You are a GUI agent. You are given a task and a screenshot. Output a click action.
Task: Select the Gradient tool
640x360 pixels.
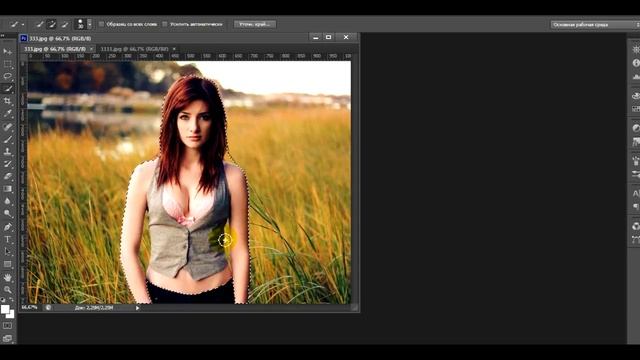[x=7, y=189]
